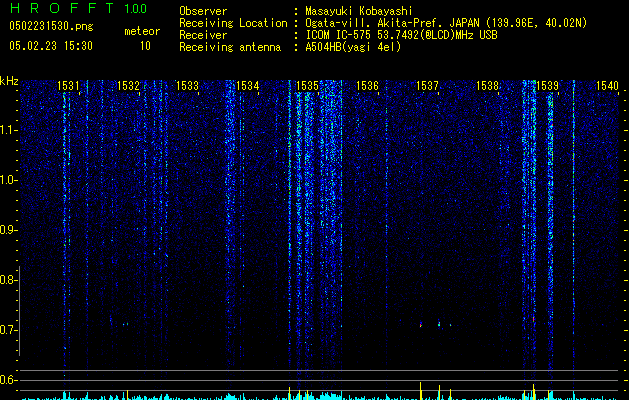
Task: Select the file name 0502231530.png
Action: (51, 26)
